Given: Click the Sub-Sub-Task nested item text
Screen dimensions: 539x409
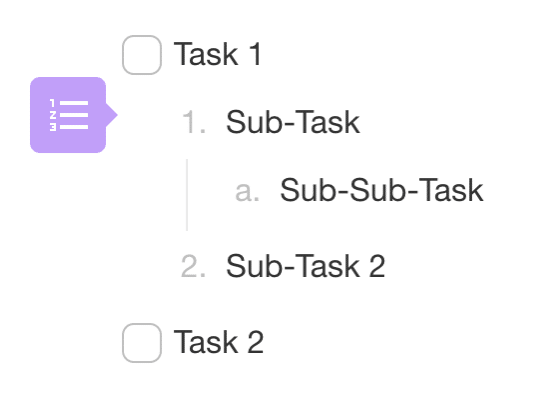Looking at the screenshot, I should point(382,190).
